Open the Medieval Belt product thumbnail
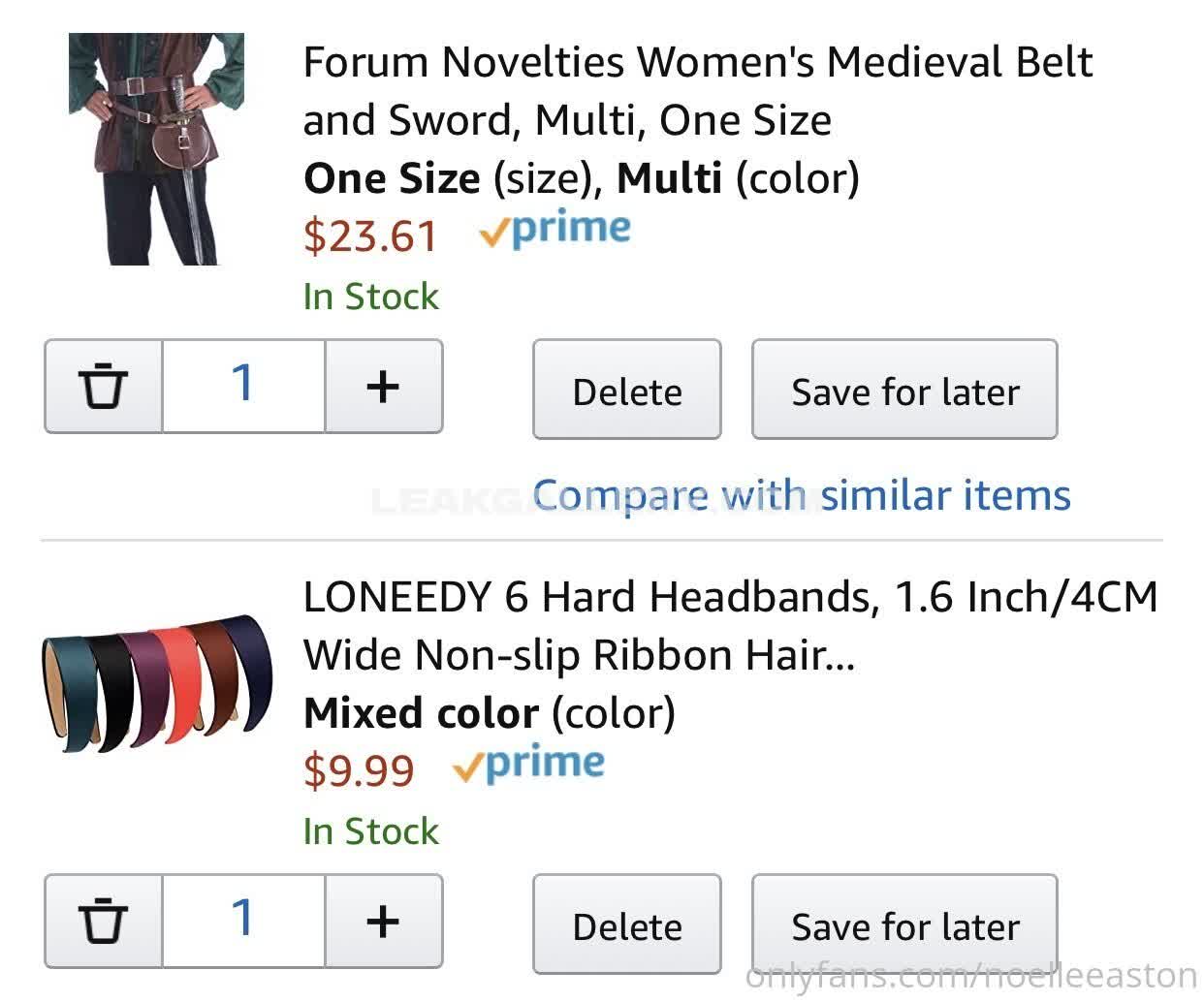Image resolution: width=1204 pixels, height=1002 pixels. (x=155, y=149)
